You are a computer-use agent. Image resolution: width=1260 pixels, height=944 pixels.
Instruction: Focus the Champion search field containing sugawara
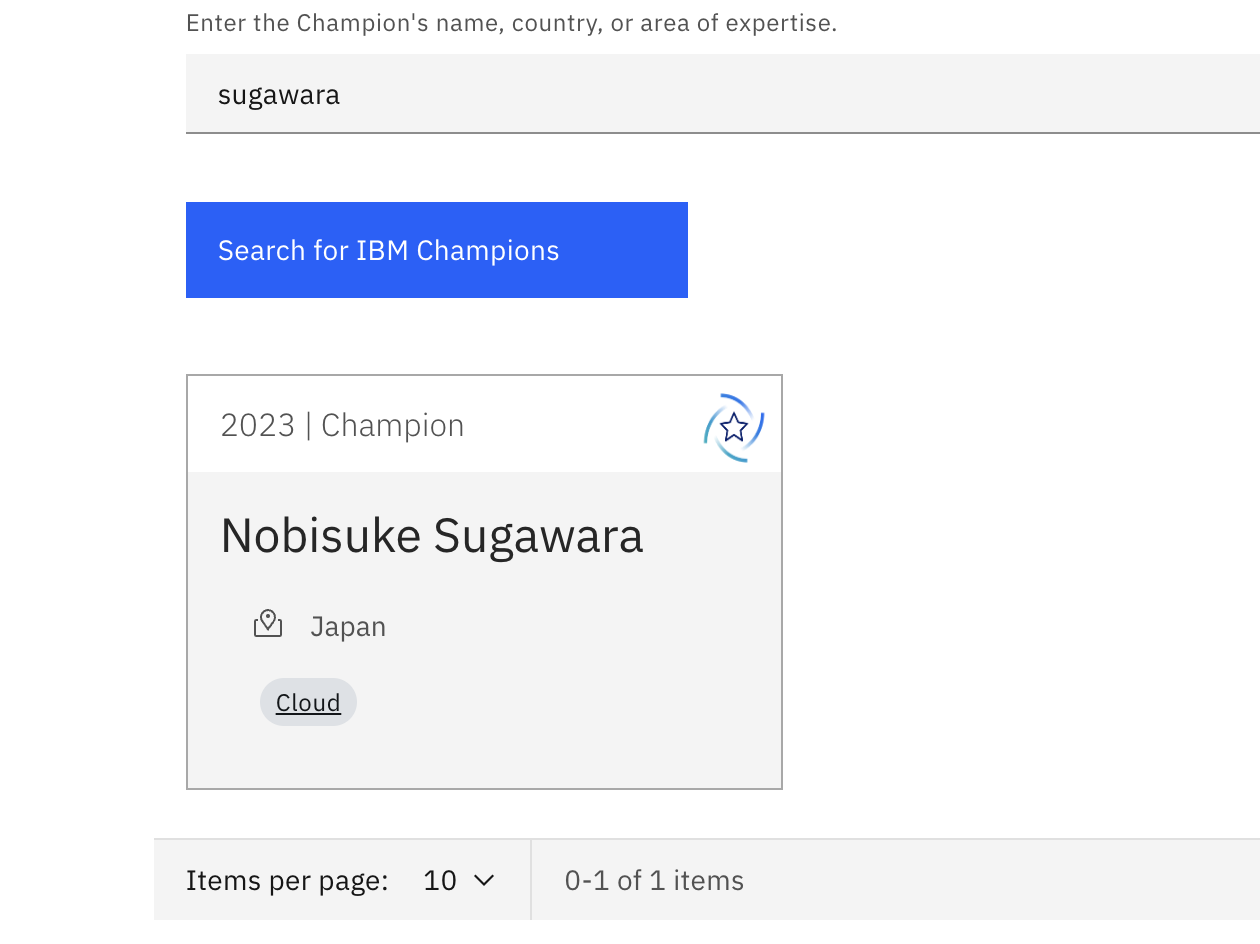pyautogui.click(x=723, y=94)
